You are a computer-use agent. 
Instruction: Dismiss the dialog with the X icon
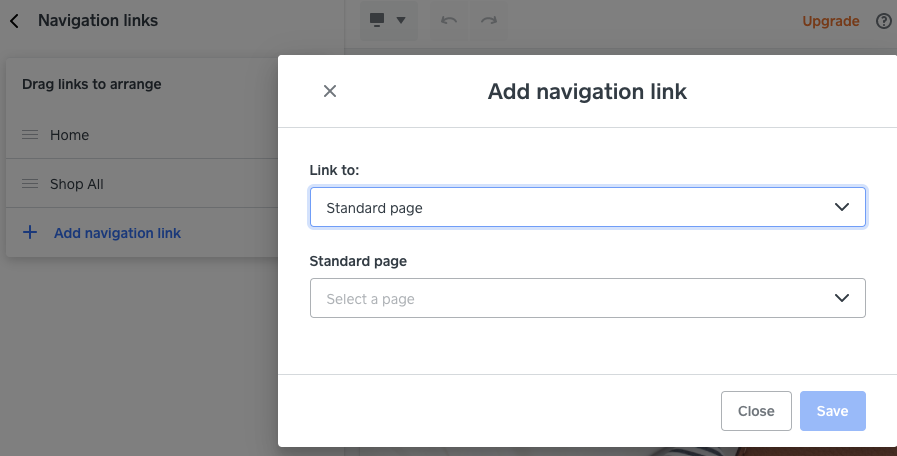coord(330,91)
